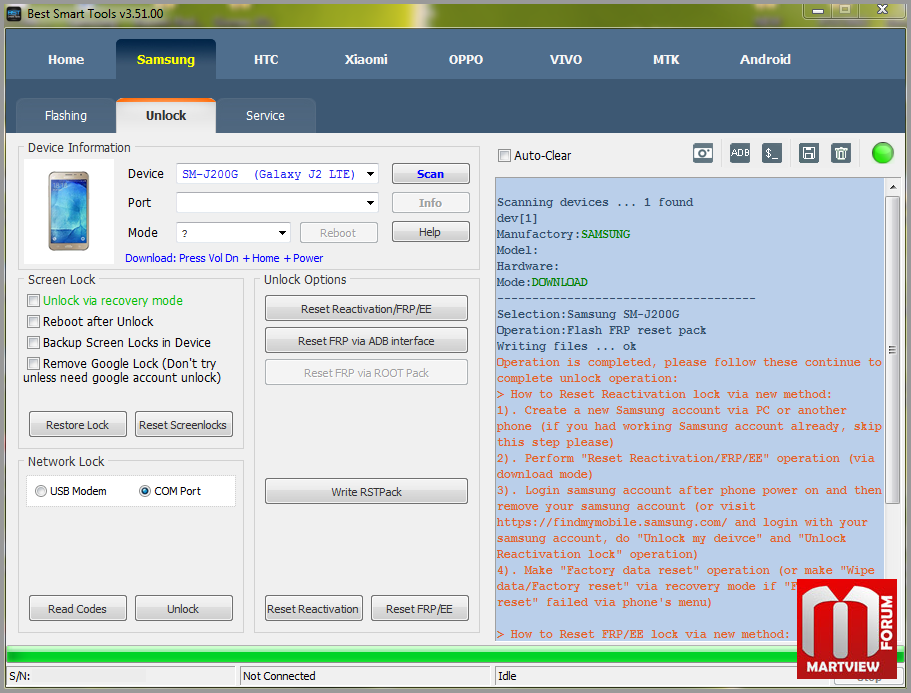
Task: Open the Mode dropdown
Action: [x=282, y=233]
